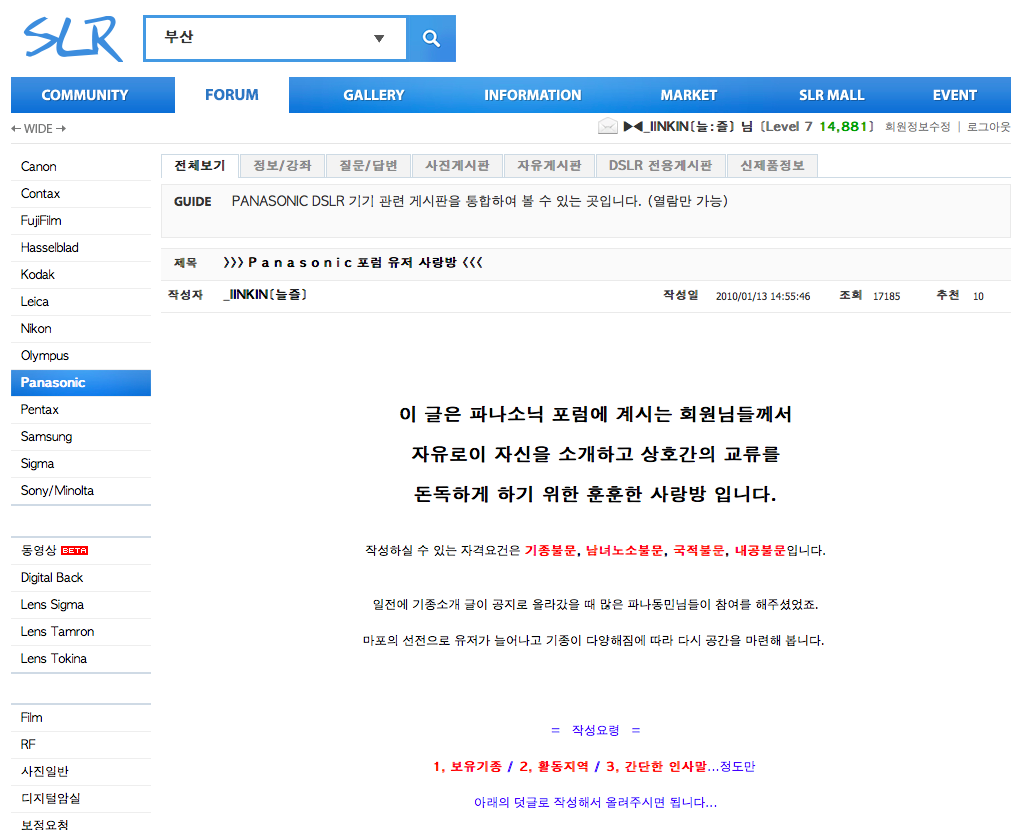
Task: Go to Lens Tamron forum
Action: (57, 632)
